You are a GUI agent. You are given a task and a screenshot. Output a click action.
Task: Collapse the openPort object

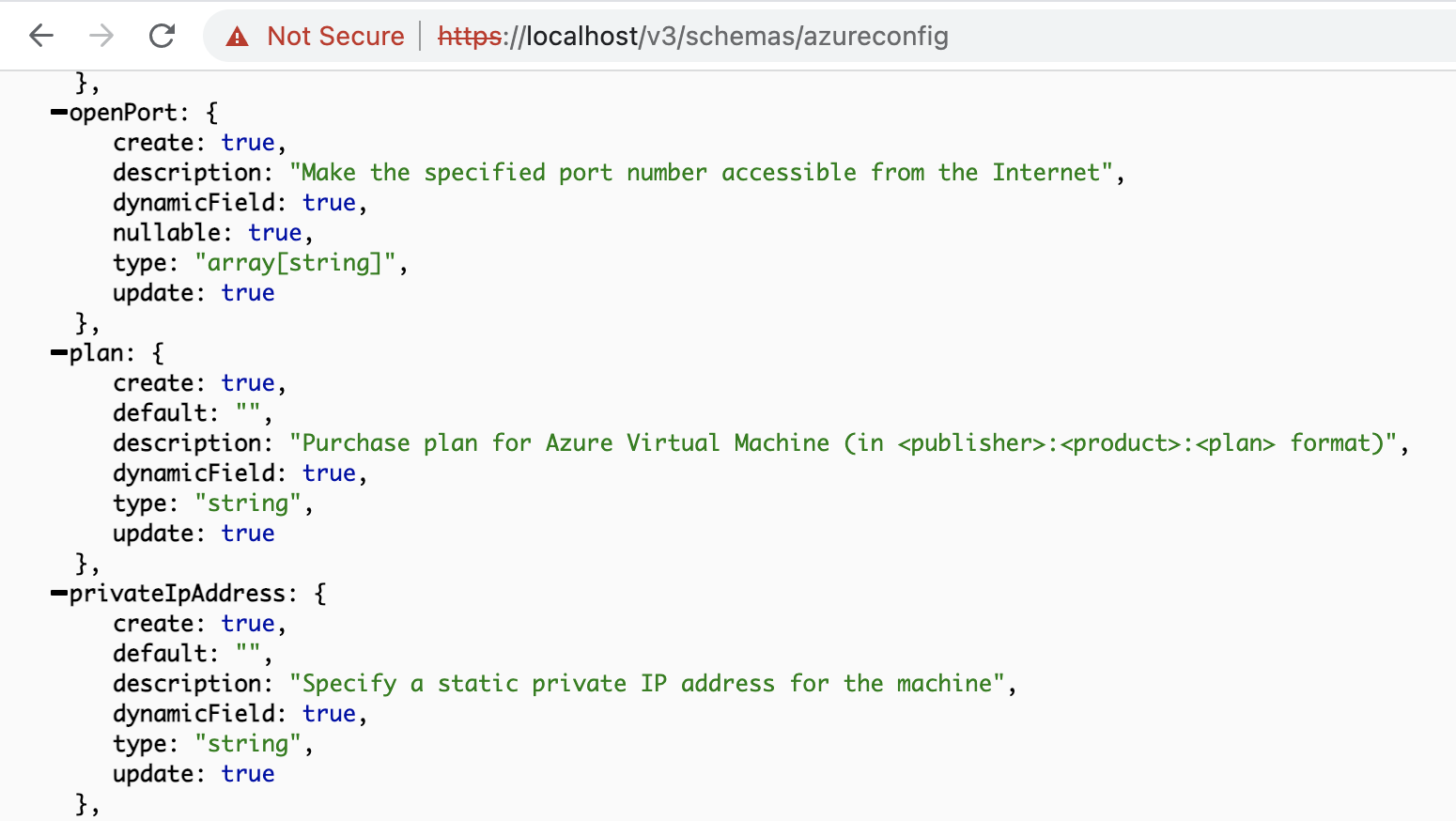(x=56, y=112)
